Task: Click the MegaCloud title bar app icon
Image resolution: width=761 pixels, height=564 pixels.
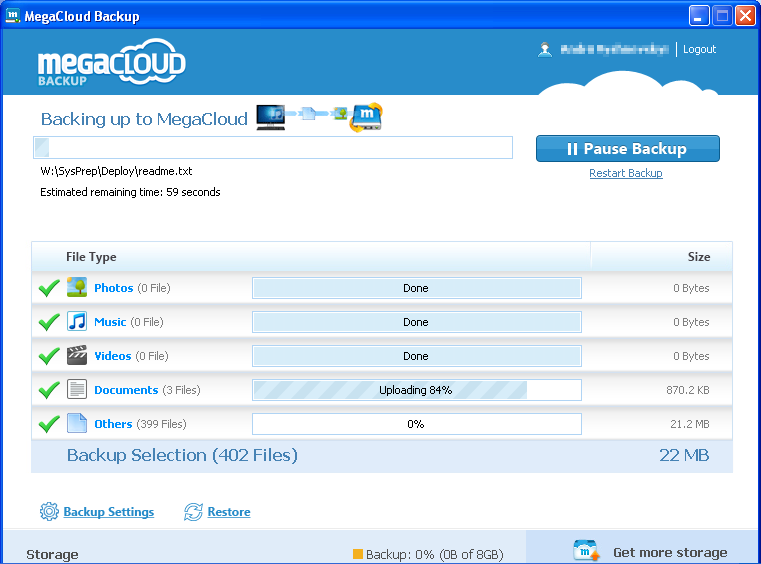Action: point(12,16)
